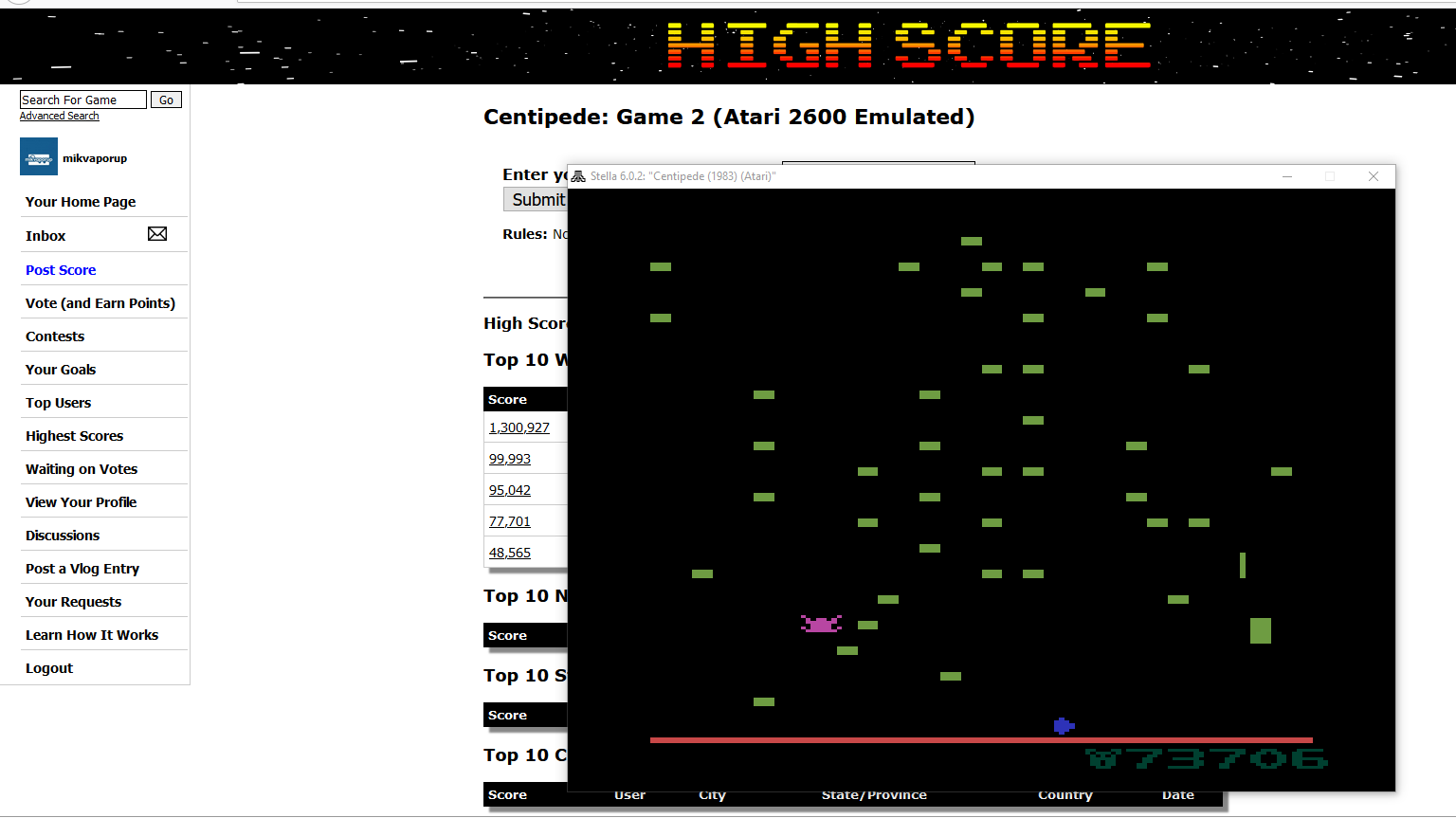Viewport: 1456px width, 818px height.
Task: Click the Inbox envelope icon
Action: [157, 234]
